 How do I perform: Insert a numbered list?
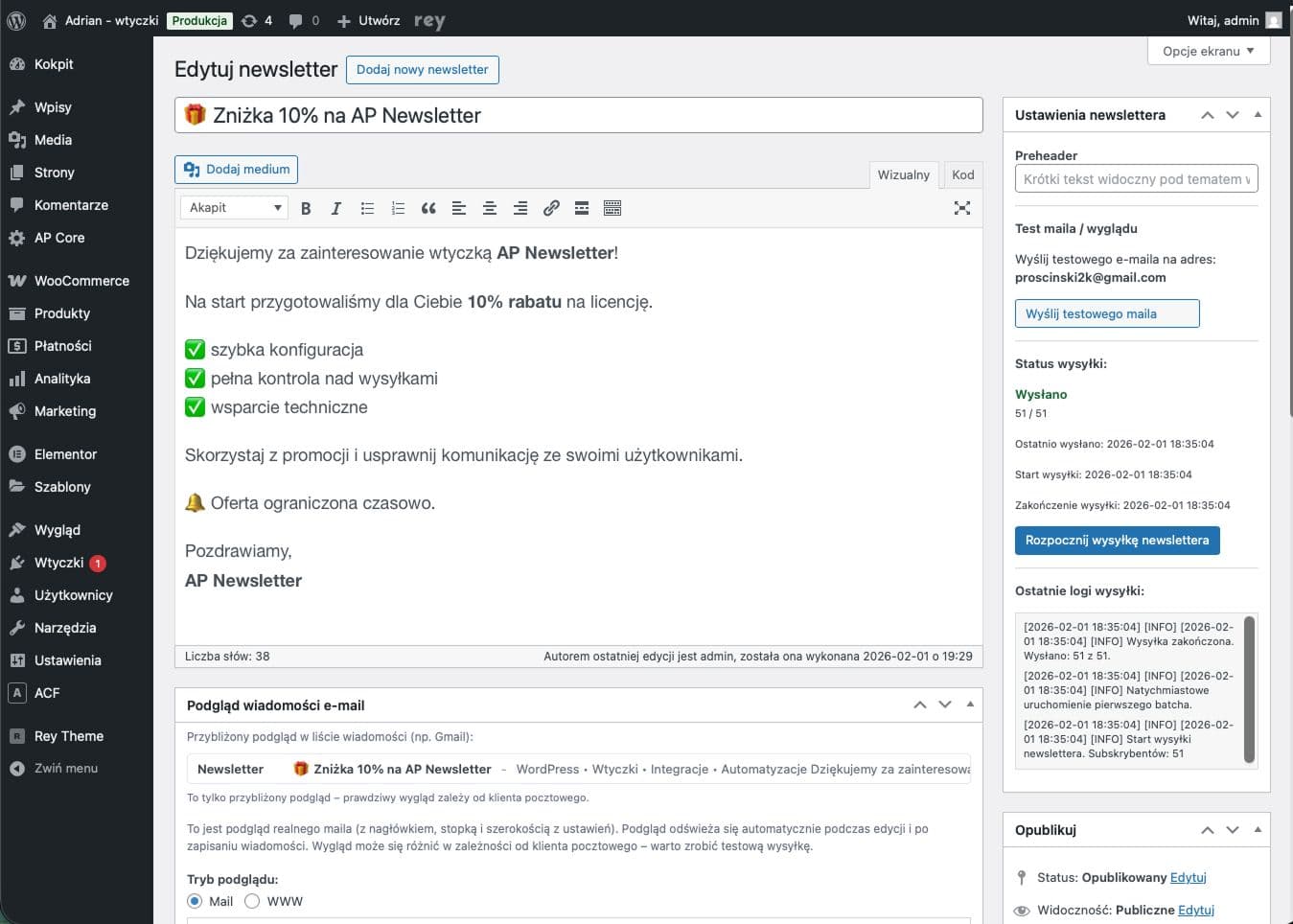pos(398,208)
